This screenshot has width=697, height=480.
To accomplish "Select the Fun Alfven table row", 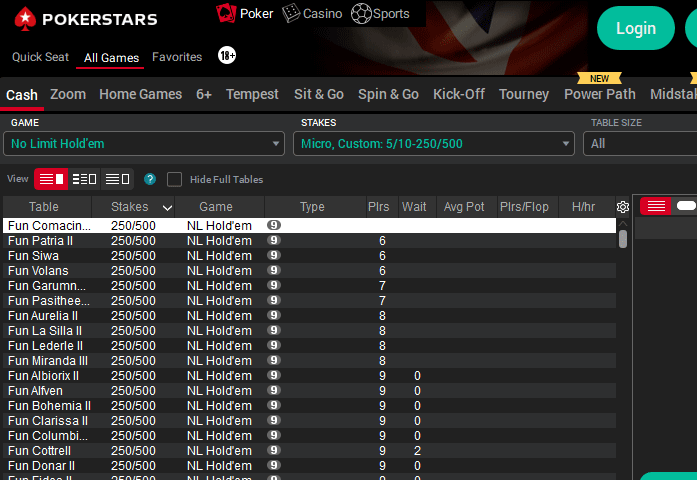I will pos(309,391).
